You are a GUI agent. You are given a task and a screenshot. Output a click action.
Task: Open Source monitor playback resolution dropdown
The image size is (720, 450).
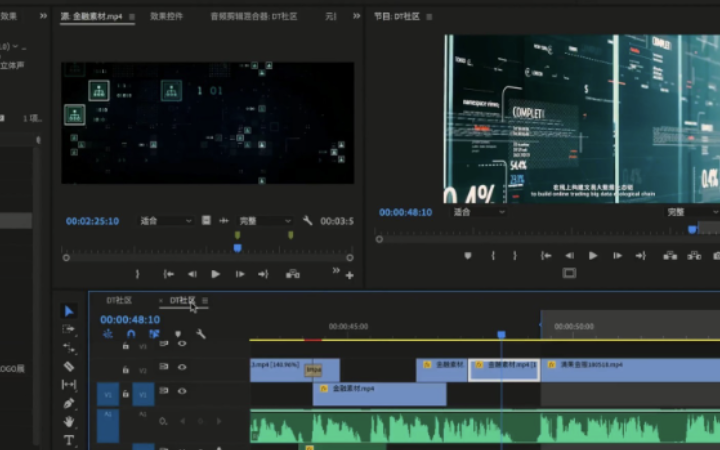(266, 221)
